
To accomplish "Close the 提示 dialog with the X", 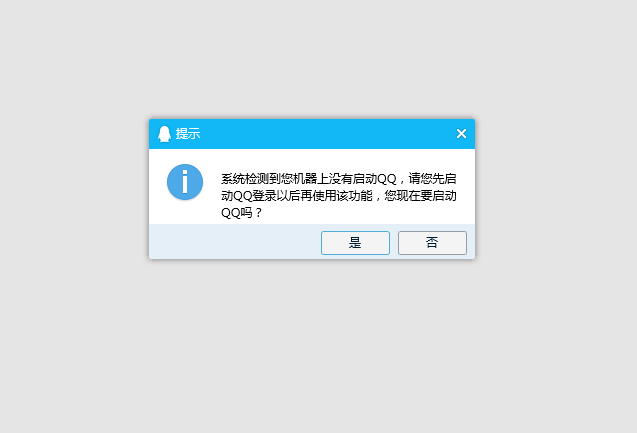I will (461, 134).
